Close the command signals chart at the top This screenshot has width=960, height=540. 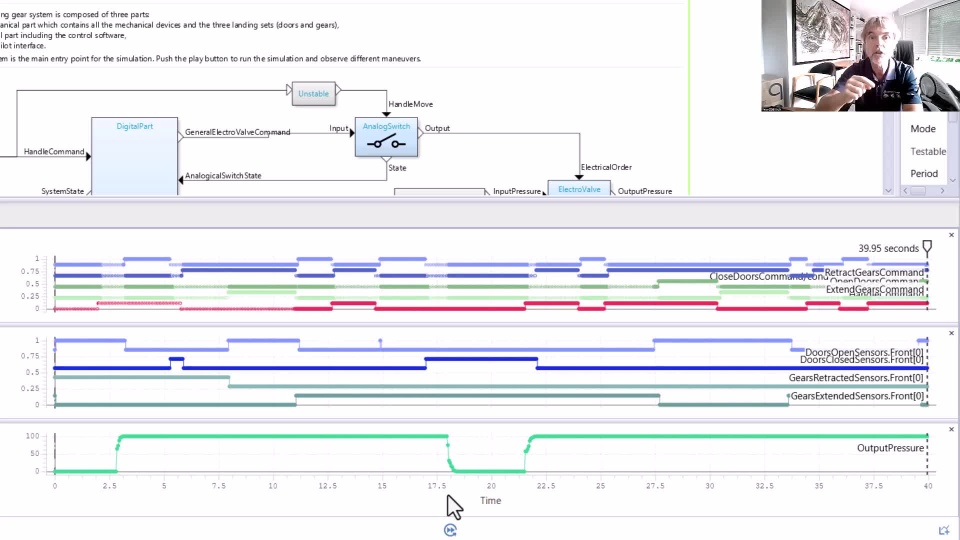coord(951,235)
